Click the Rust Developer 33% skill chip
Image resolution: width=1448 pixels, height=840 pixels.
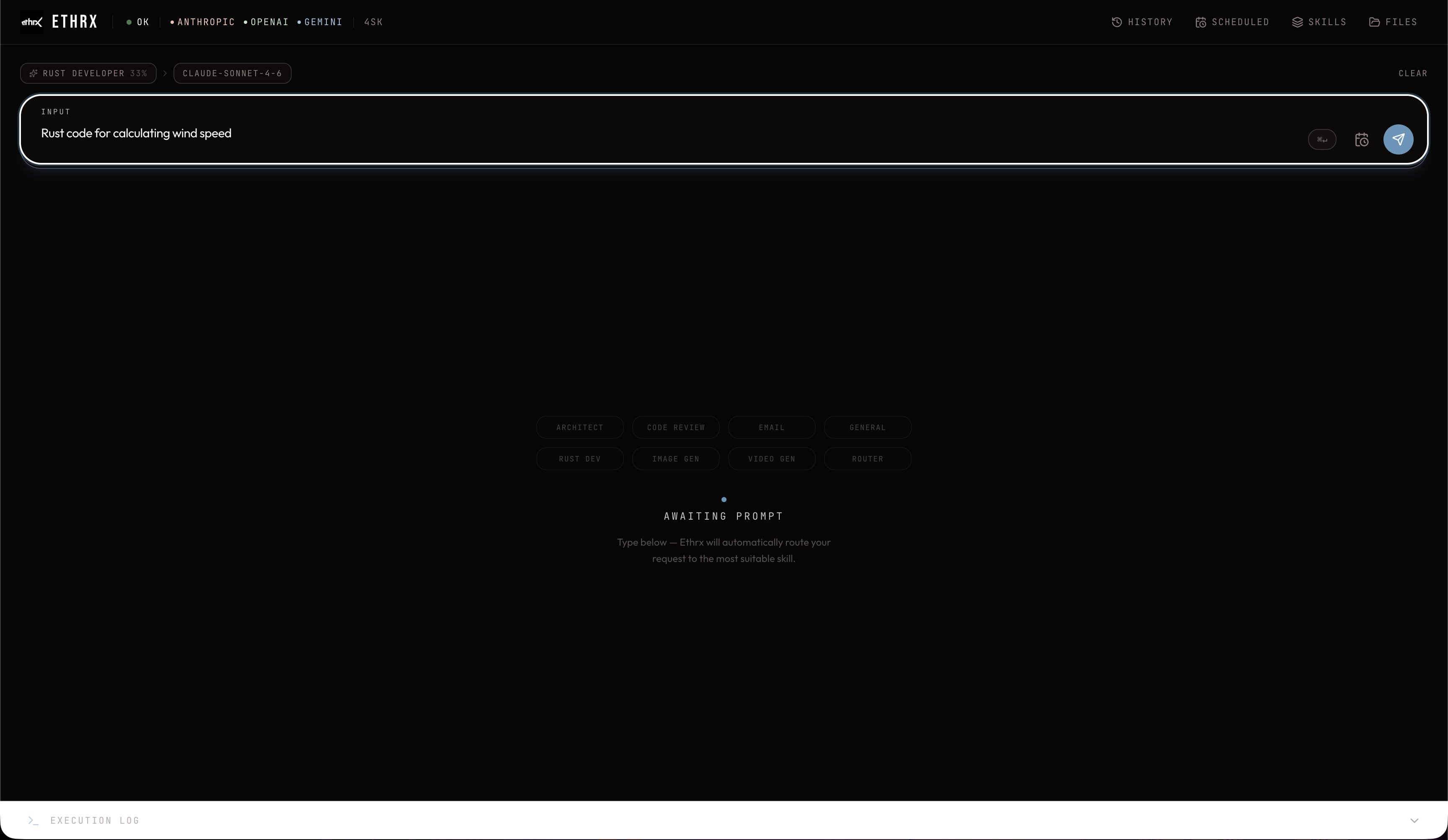(x=88, y=73)
